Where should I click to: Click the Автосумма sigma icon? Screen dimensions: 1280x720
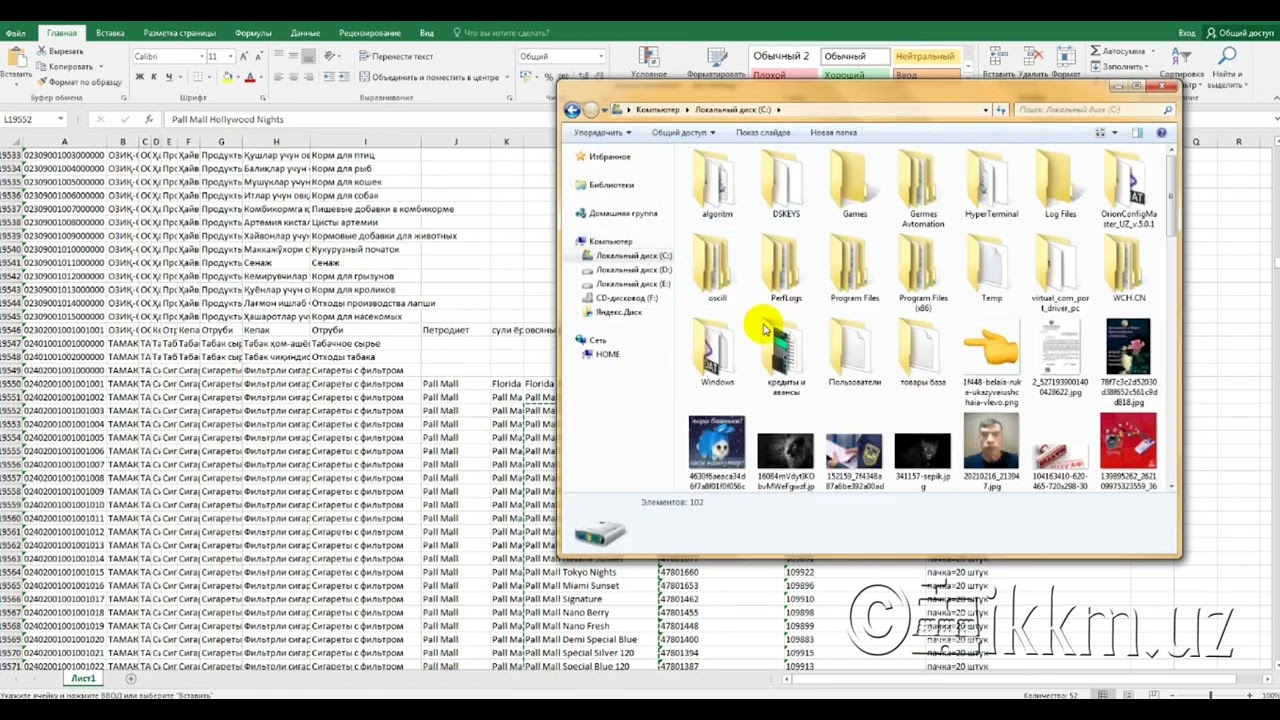(1095, 51)
